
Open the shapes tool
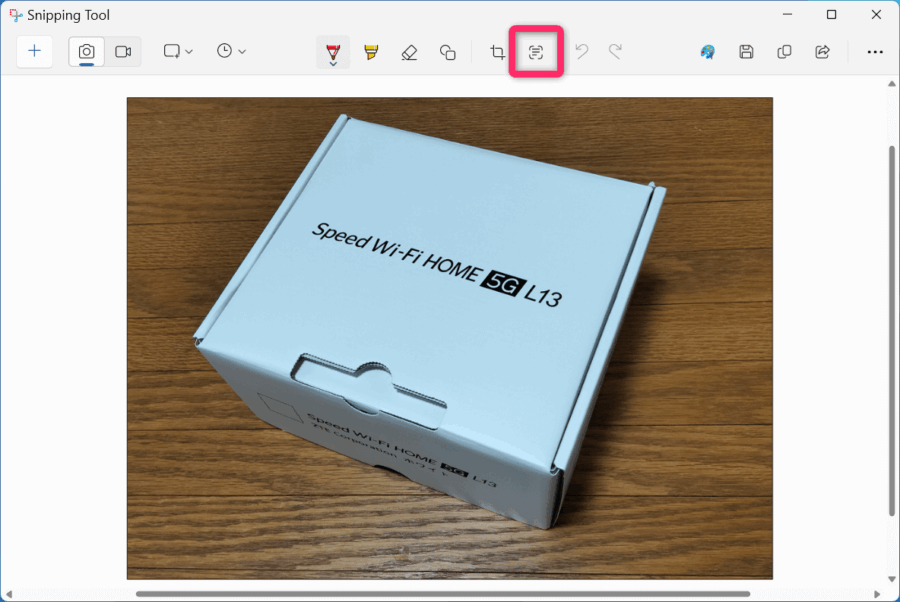[x=448, y=51]
